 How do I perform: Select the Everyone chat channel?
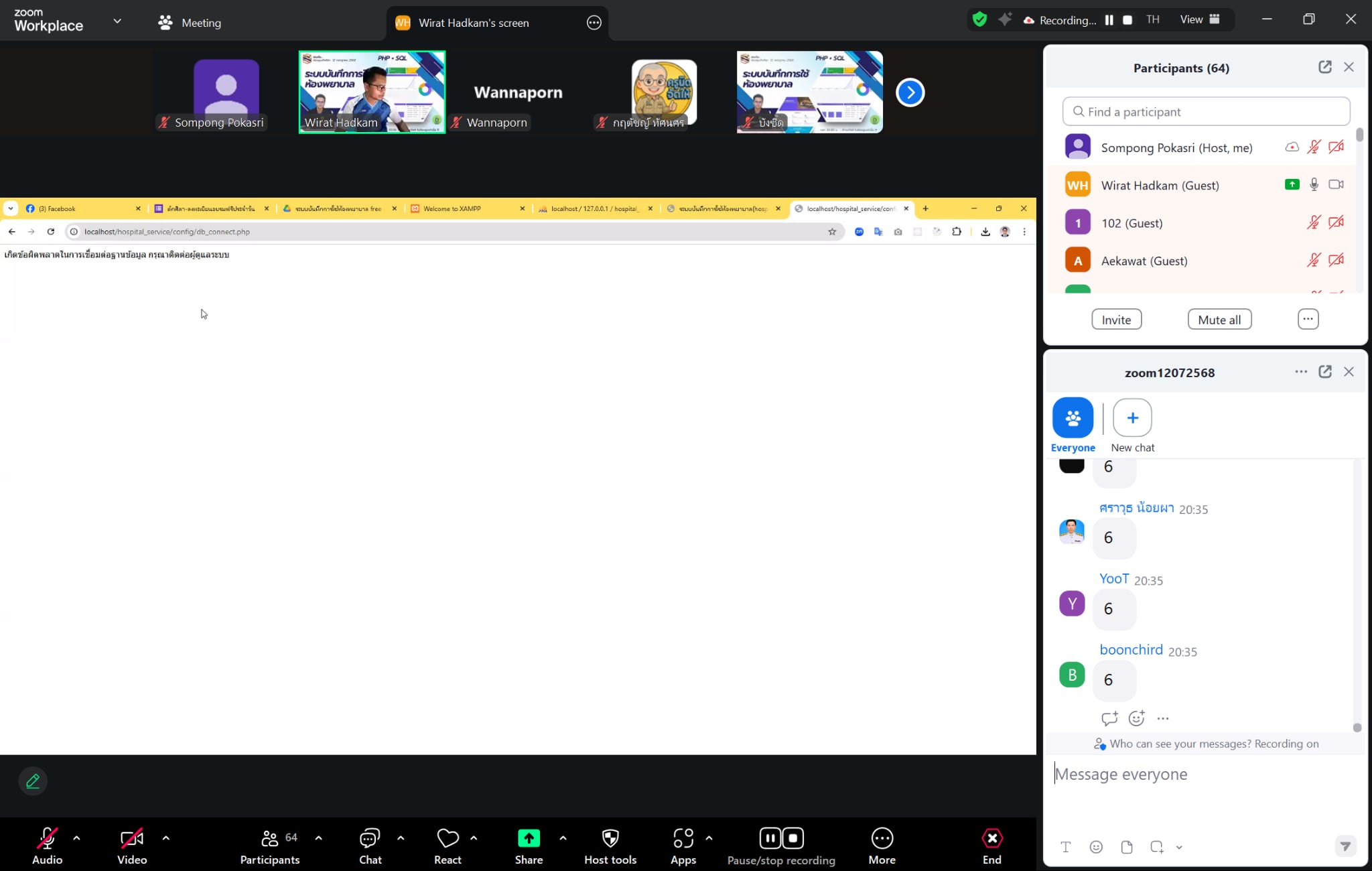[x=1073, y=418]
